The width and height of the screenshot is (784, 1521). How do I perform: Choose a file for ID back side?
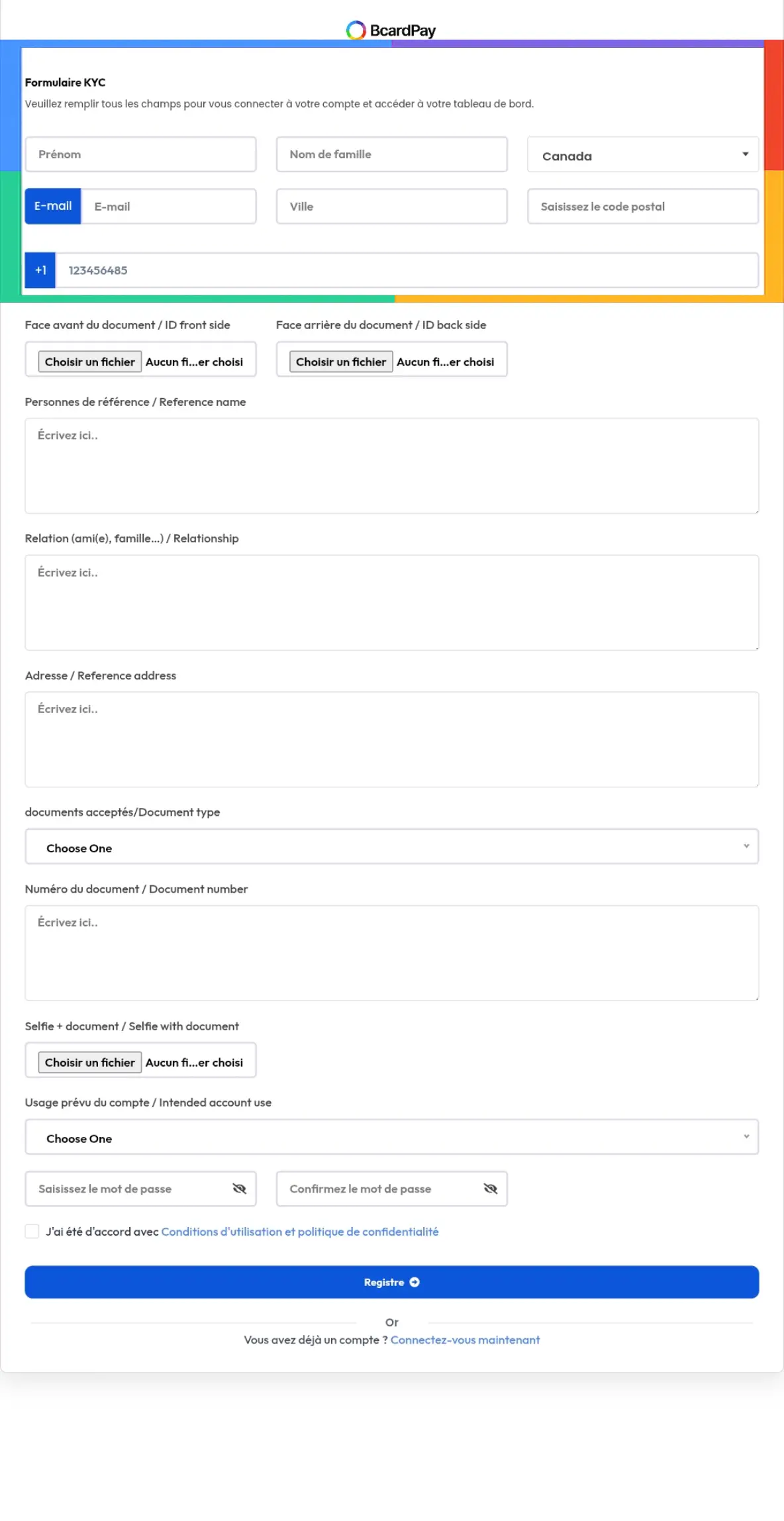point(341,362)
